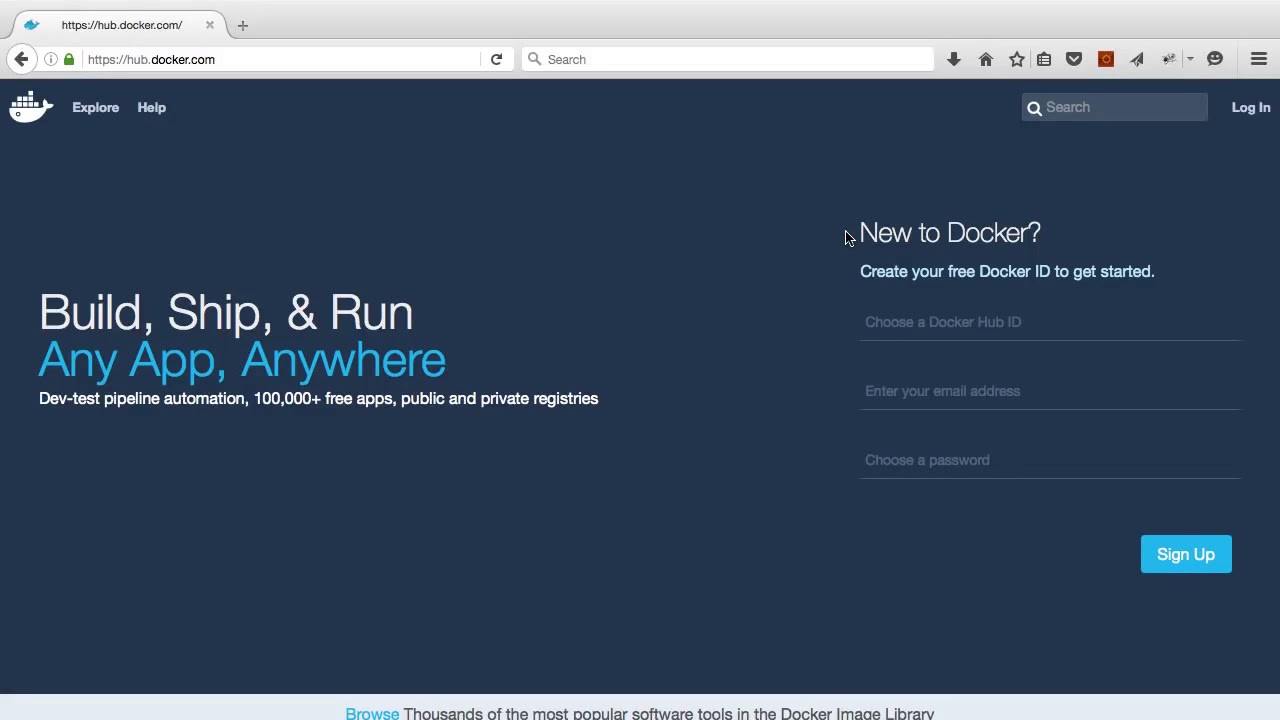Click the 'Any App, Anywhere' headline

[242, 360]
